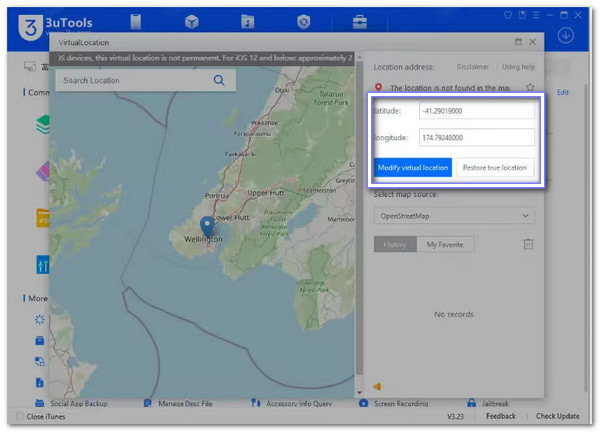The image size is (600, 432).
Task: Open Jailbreak tool
Action: pos(488,403)
